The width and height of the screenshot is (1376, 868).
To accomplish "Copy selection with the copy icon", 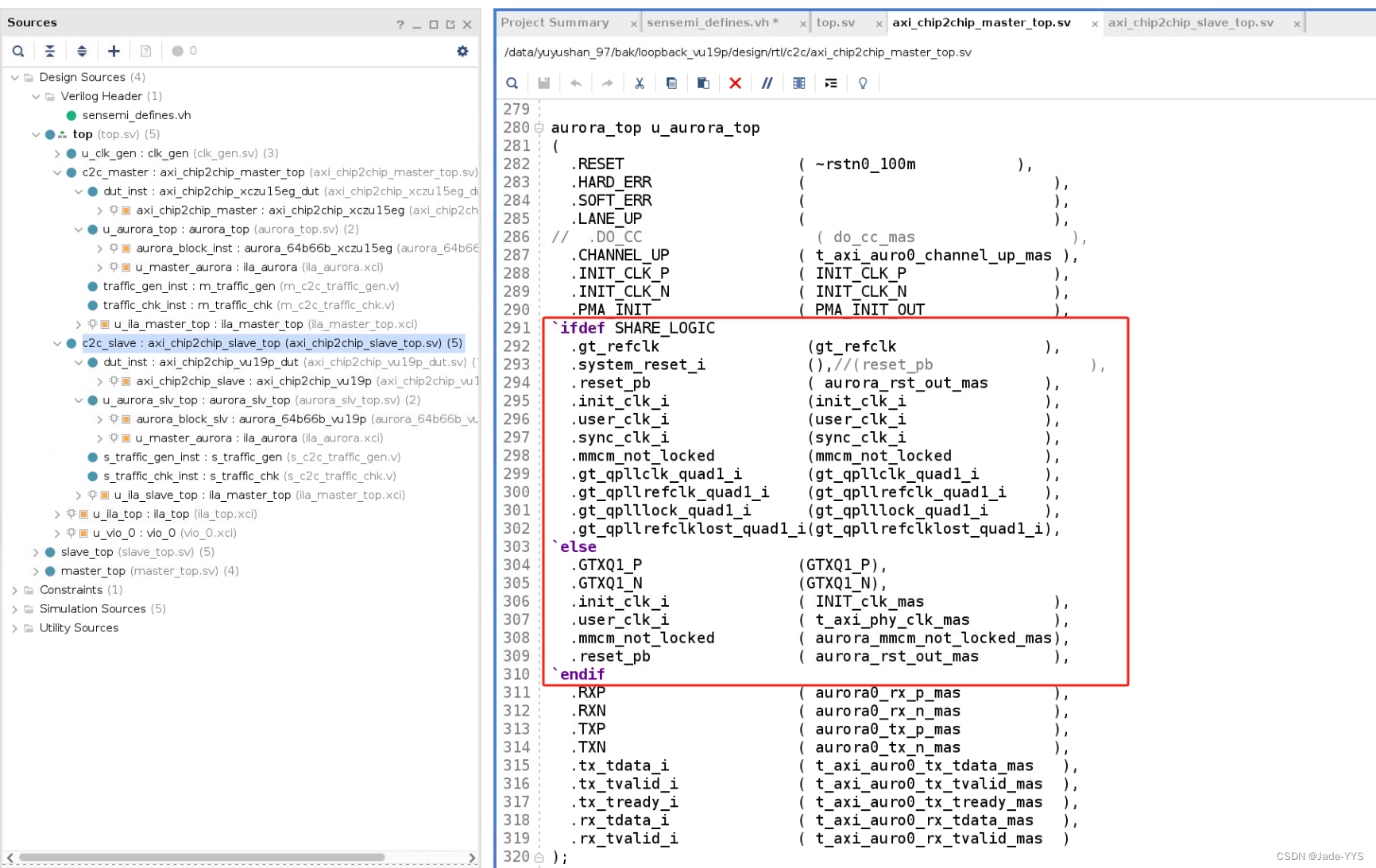I will pyautogui.click(x=671, y=83).
